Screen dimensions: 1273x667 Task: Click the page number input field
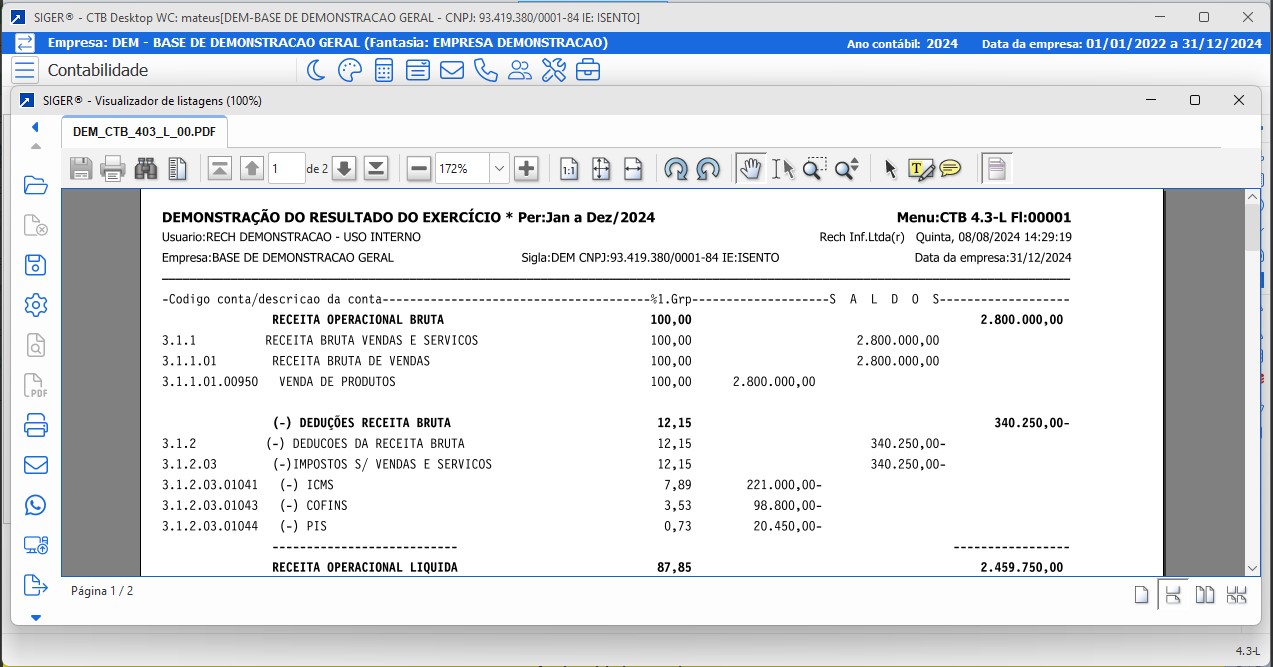pyautogui.click(x=286, y=169)
